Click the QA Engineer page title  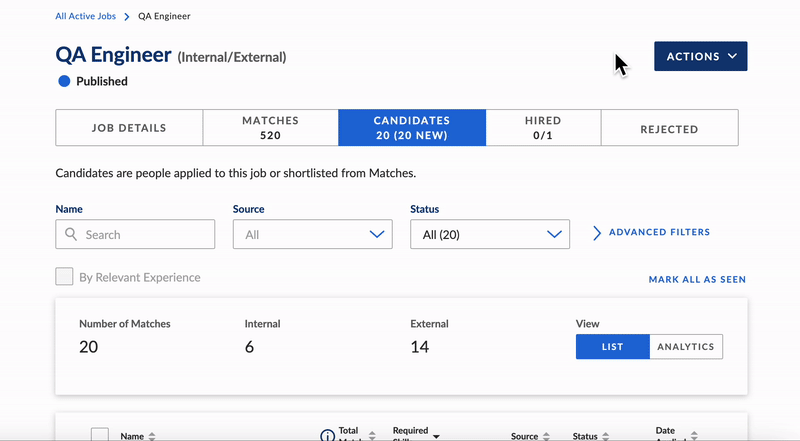(x=113, y=55)
